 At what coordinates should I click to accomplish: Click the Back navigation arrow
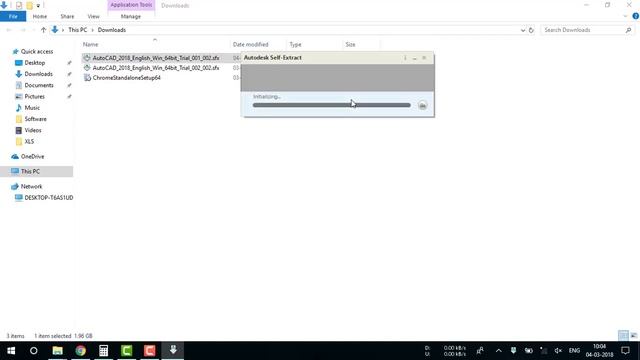tap(9, 30)
